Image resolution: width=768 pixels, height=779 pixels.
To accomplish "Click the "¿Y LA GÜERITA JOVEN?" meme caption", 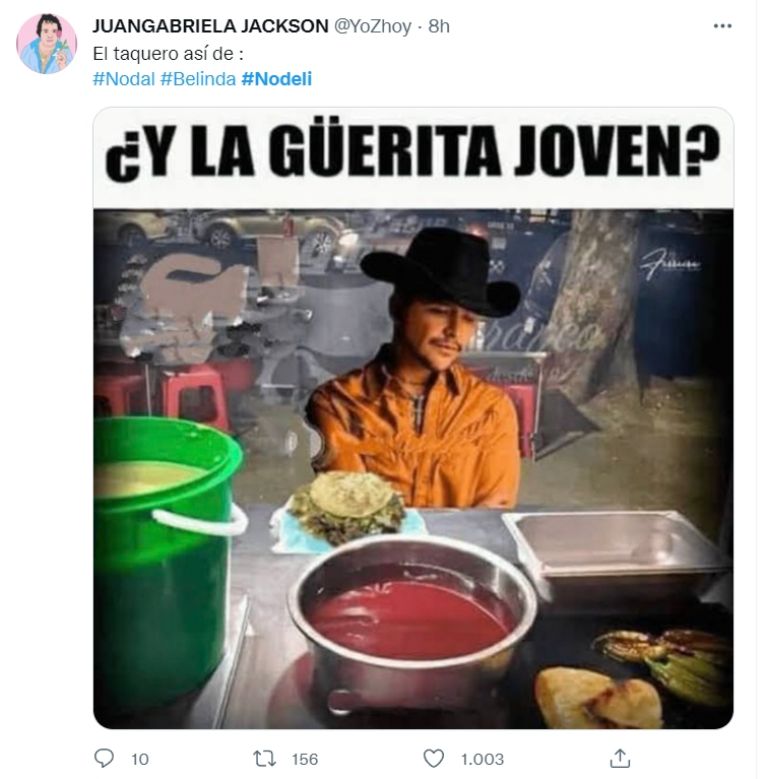I will point(412,151).
